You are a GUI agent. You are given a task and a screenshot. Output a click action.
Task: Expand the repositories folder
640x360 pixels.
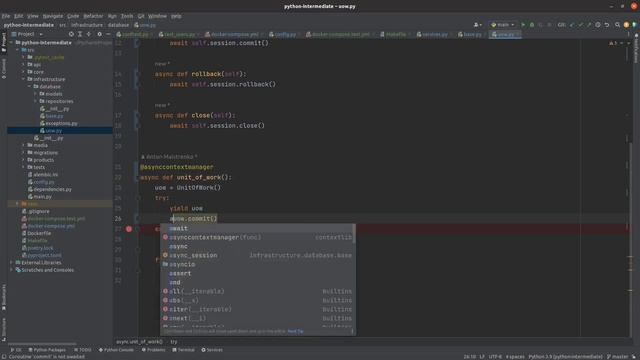(x=35, y=101)
